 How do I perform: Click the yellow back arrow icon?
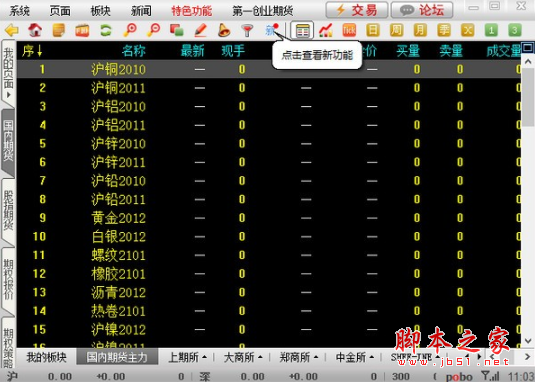point(12,30)
